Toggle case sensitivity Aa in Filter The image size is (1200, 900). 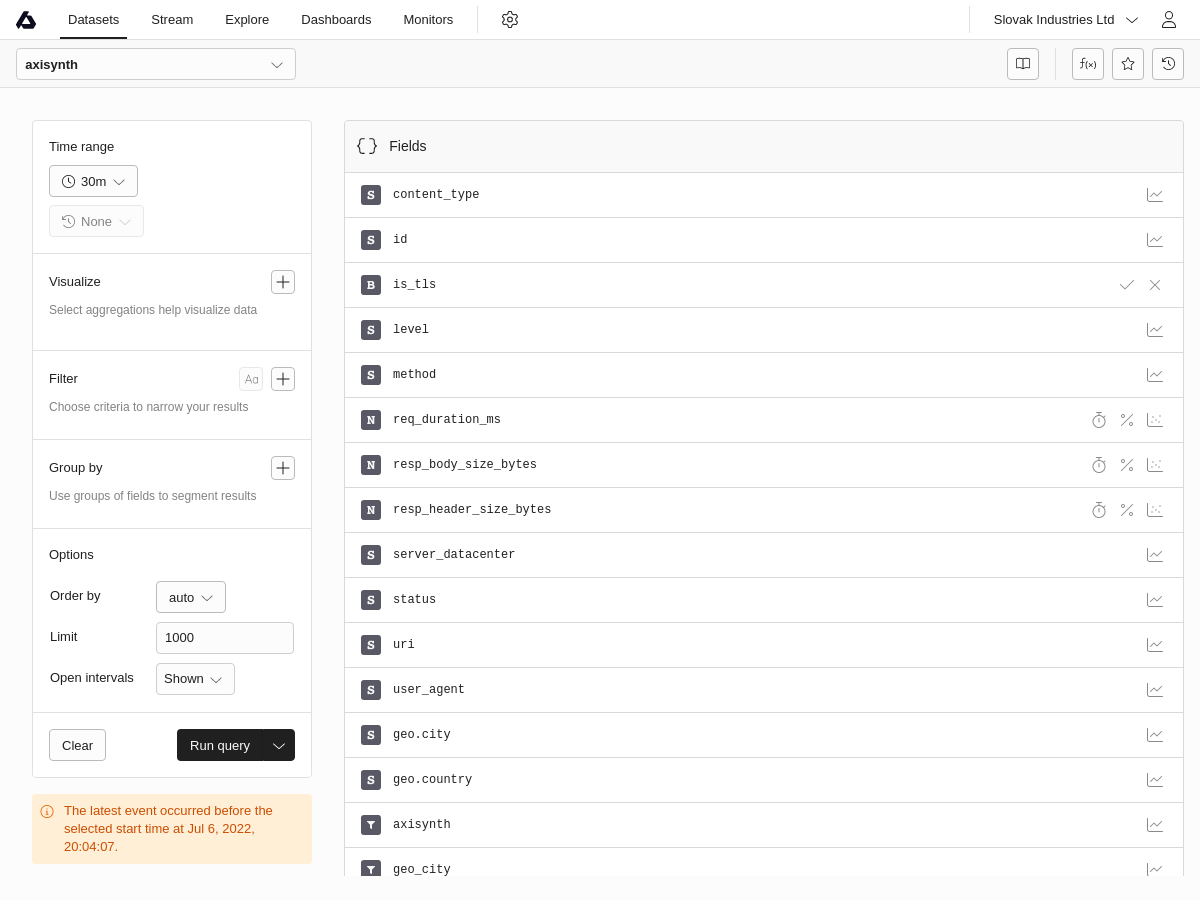click(x=251, y=379)
